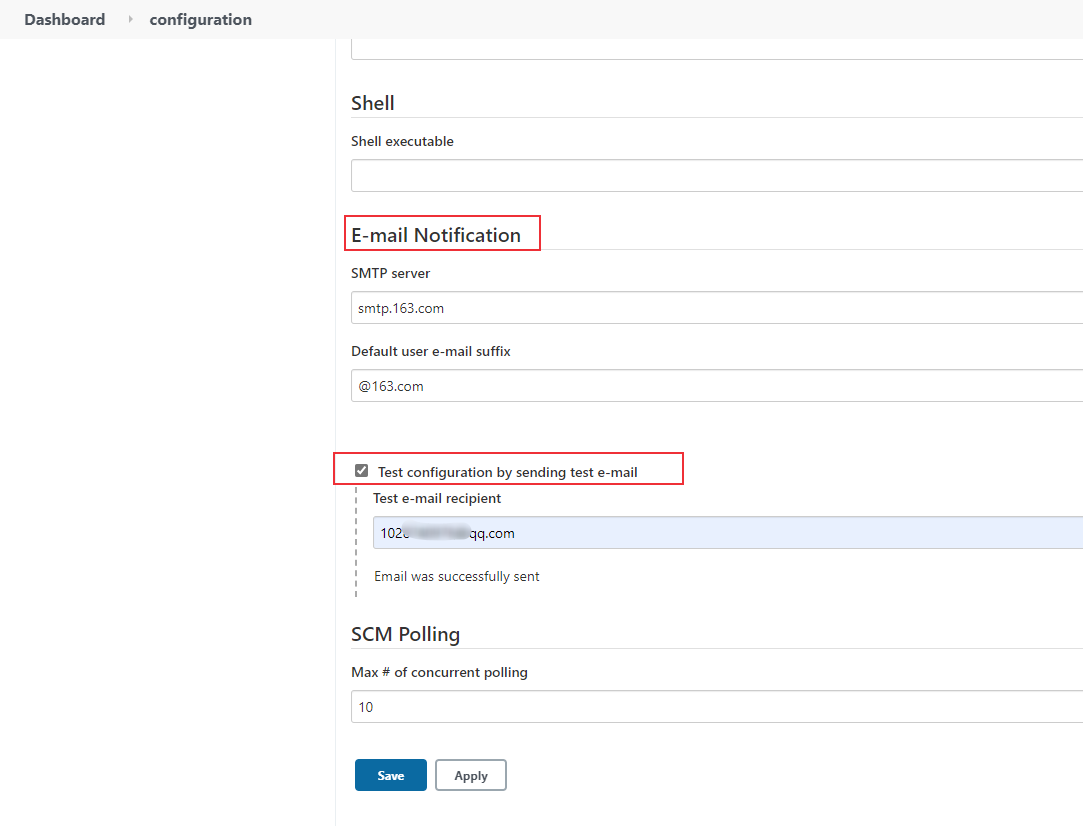Image resolution: width=1083 pixels, height=826 pixels.
Task: Click the Shell executable input field
Action: (717, 175)
